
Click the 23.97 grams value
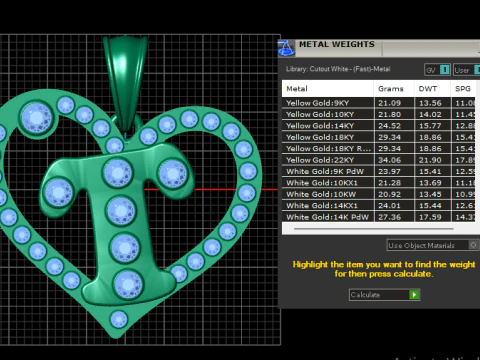[389, 171]
